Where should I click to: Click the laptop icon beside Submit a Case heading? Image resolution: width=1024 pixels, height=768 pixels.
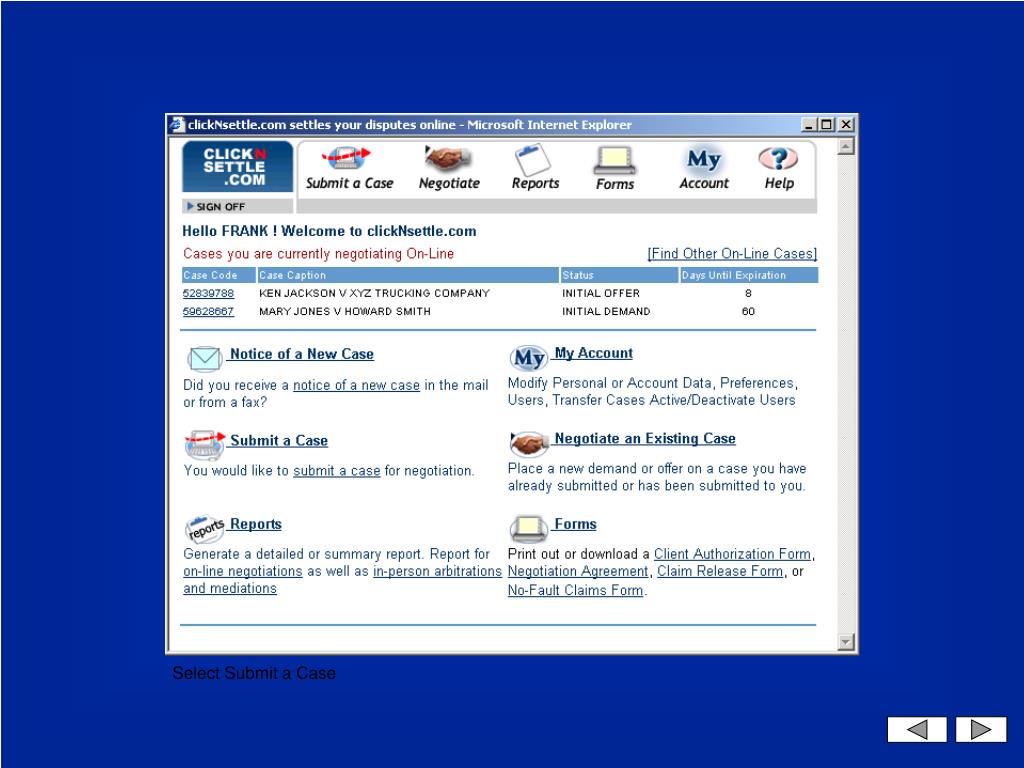pyautogui.click(x=204, y=445)
